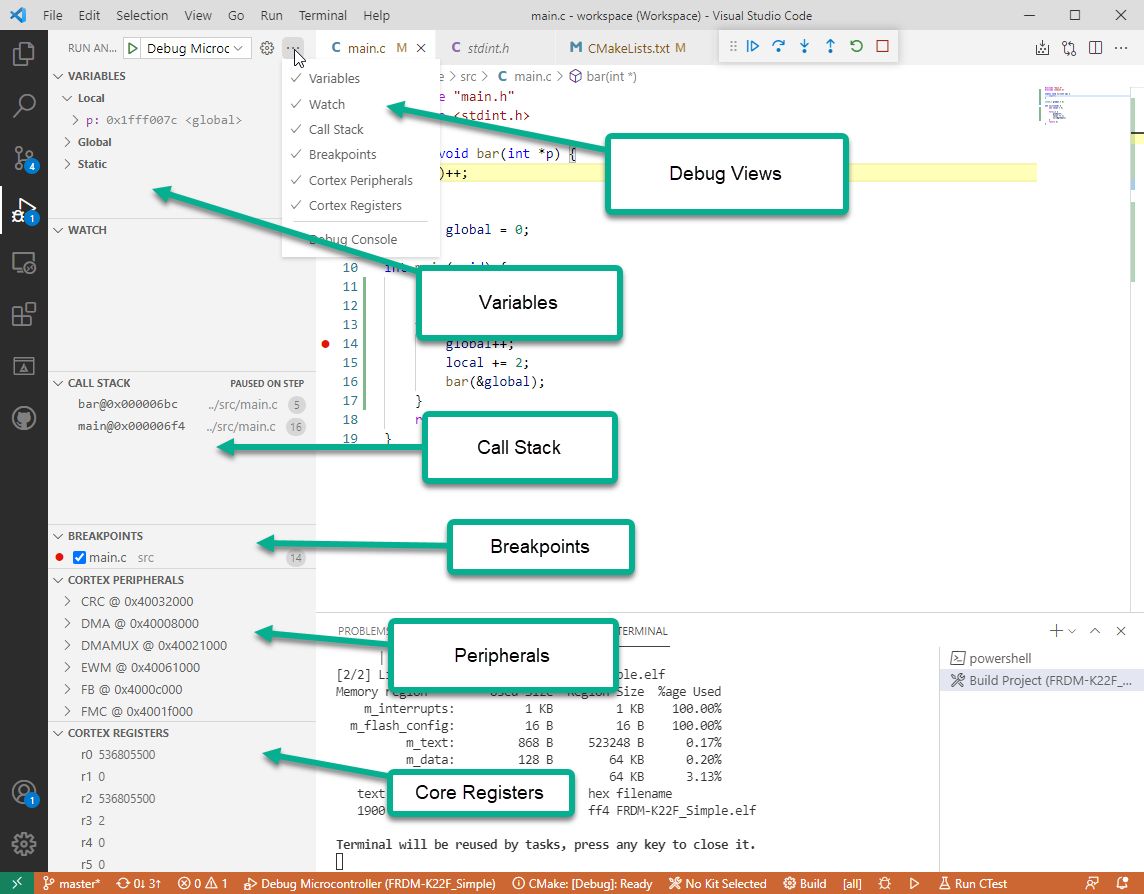Open the File menu
Image resolution: width=1144 pixels, height=894 pixels.
[53, 15]
